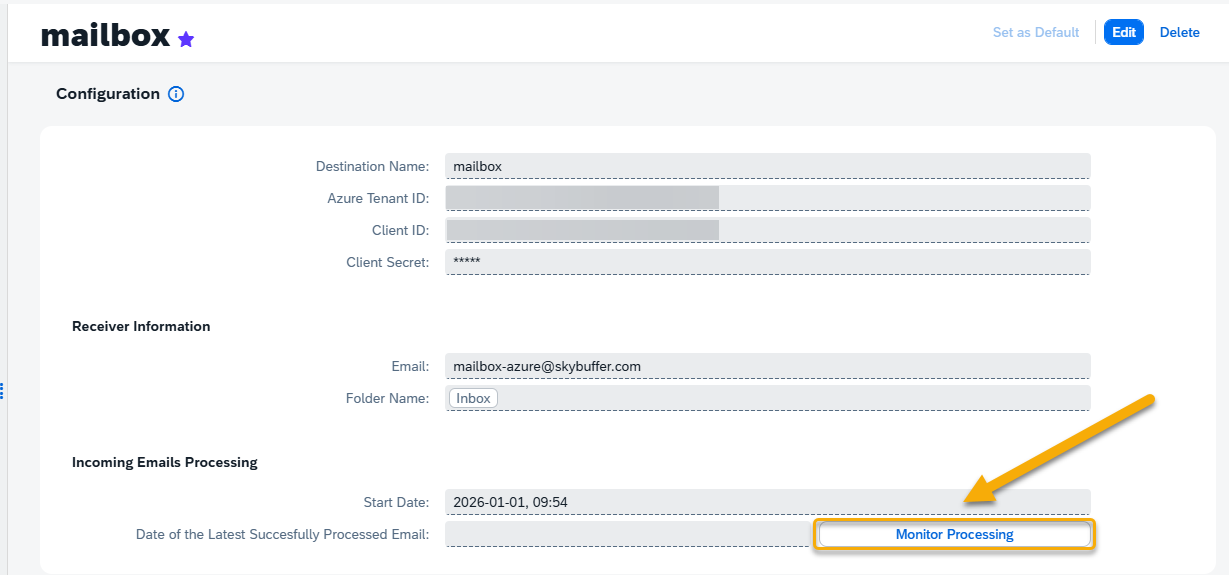Click the Incoming Emails Processing heading
Screen dimensions: 1229x575
pyautogui.click(x=164, y=462)
